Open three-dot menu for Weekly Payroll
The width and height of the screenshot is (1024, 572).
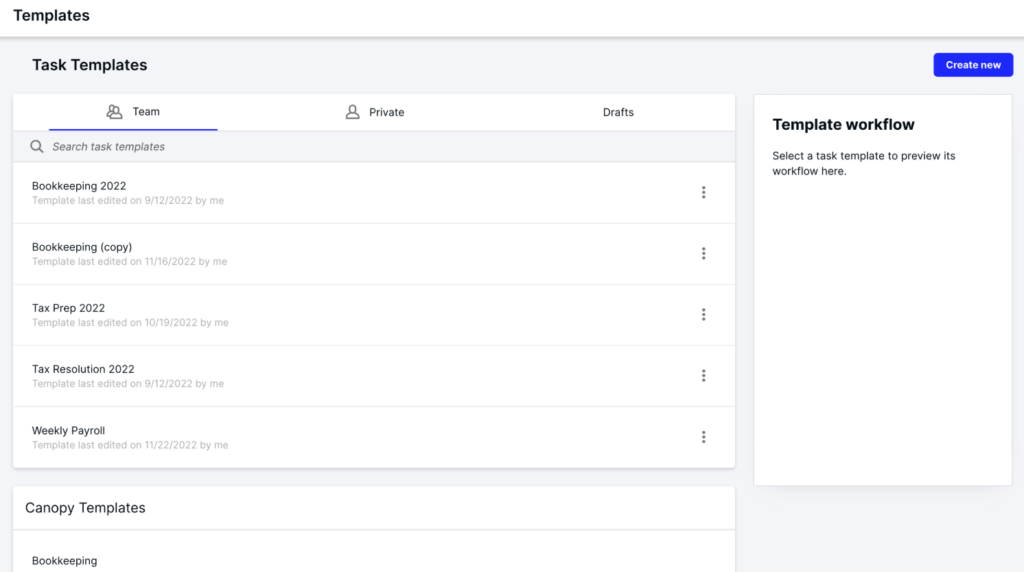coord(703,437)
